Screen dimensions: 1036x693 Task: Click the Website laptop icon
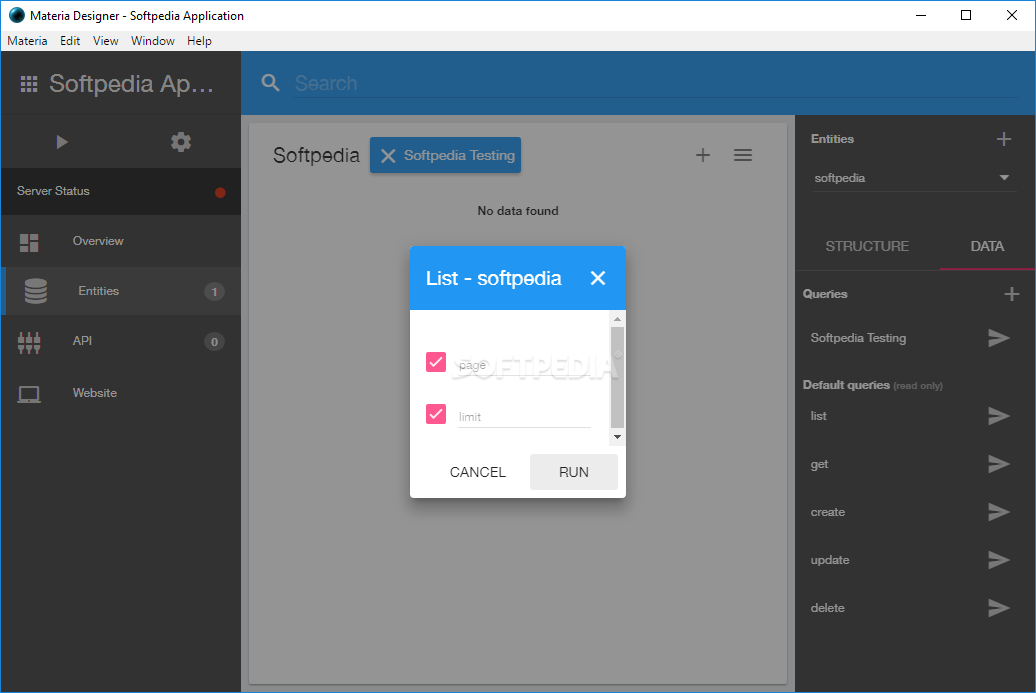click(29, 394)
